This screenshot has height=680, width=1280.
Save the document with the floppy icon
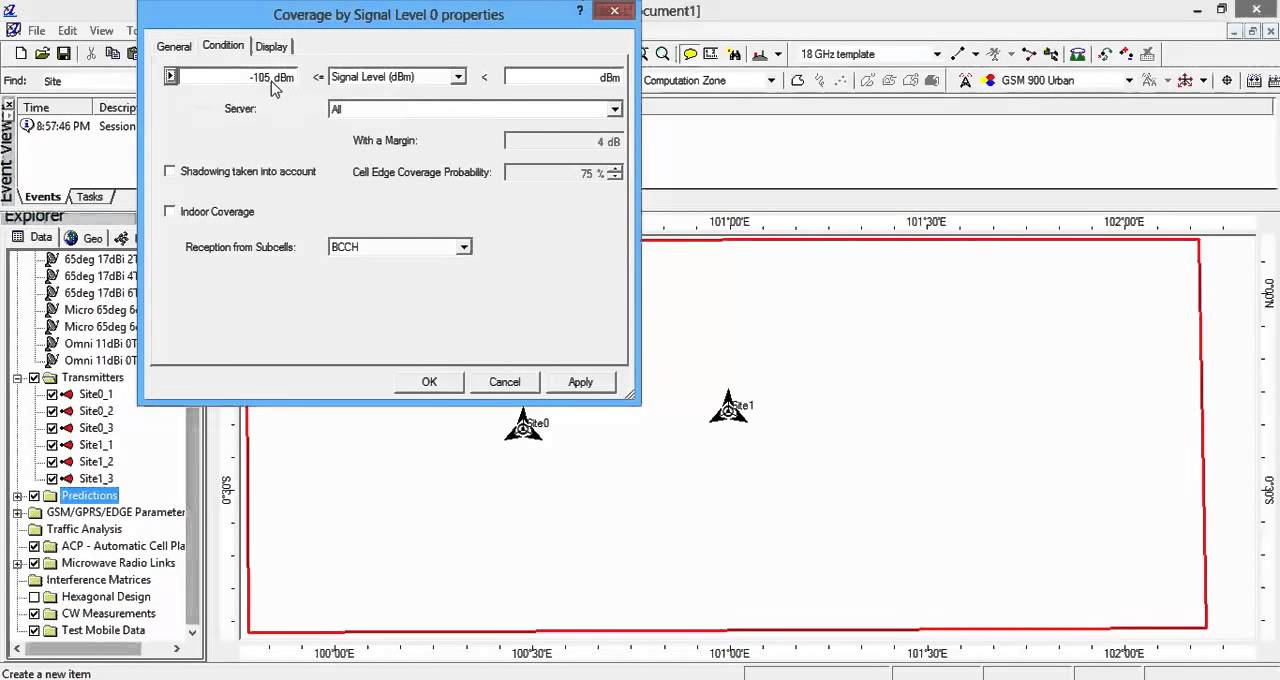(x=63, y=54)
